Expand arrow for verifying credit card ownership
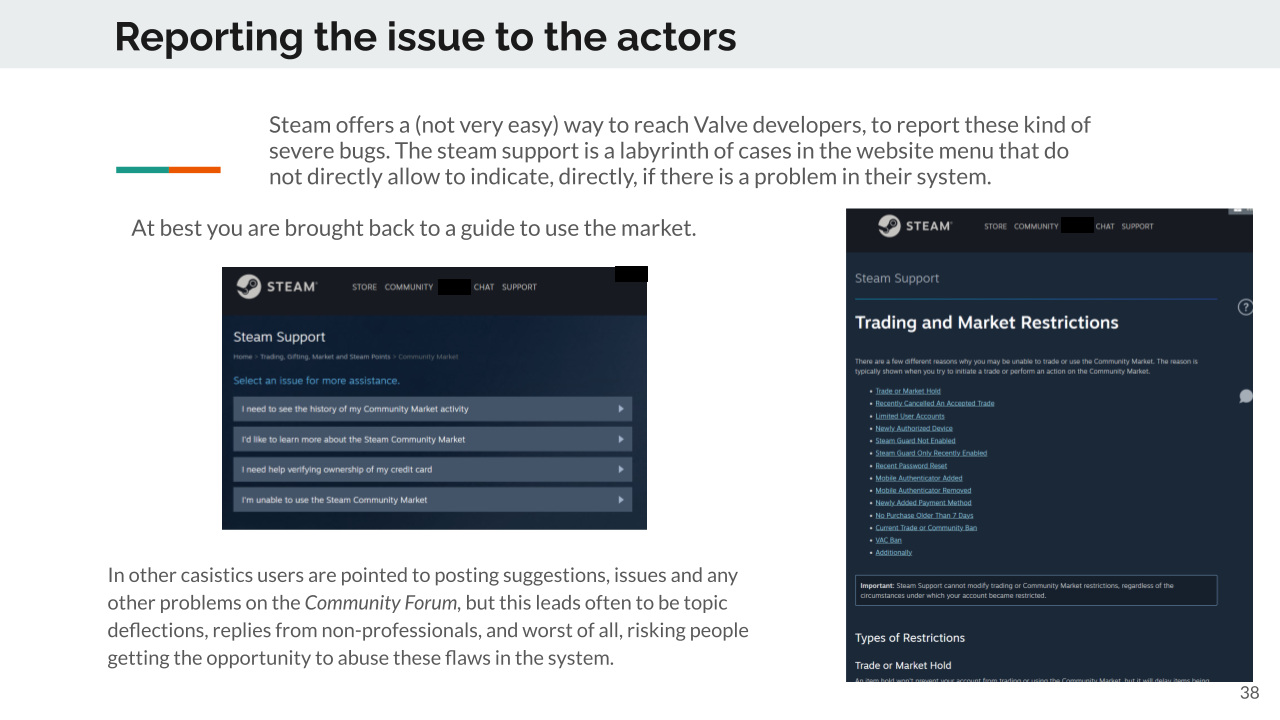 pos(620,469)
